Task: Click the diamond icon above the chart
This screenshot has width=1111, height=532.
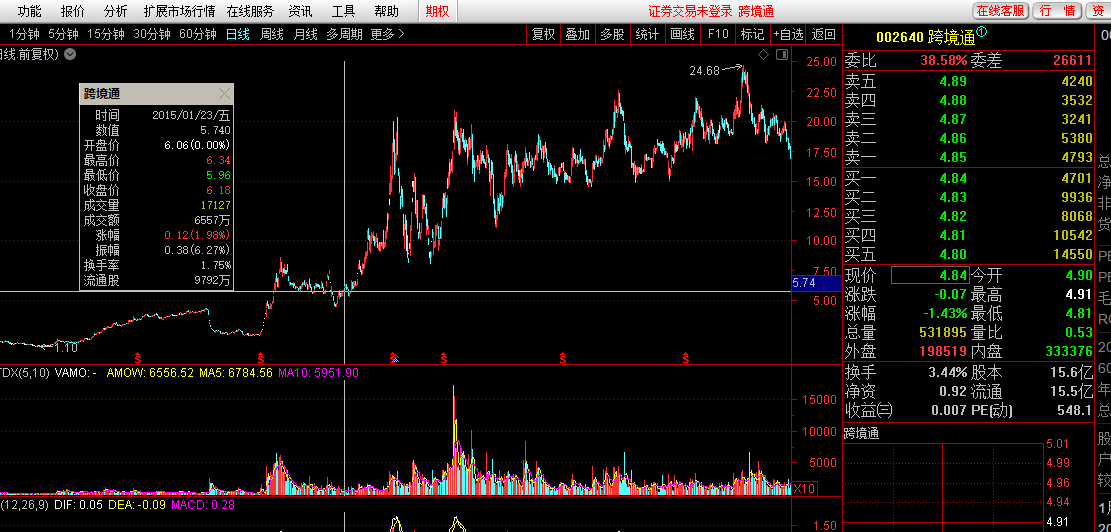Action: pos(762,54)
